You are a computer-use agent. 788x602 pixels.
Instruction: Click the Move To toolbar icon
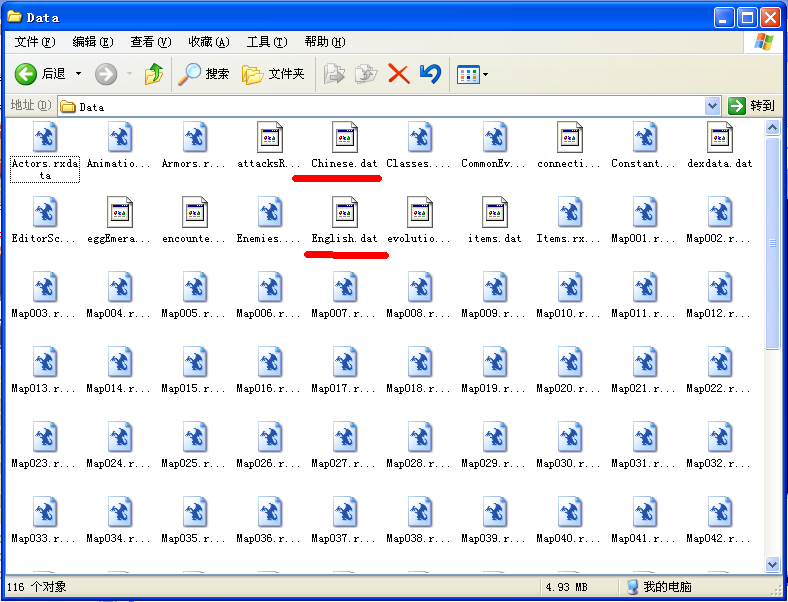coord(334,74)
